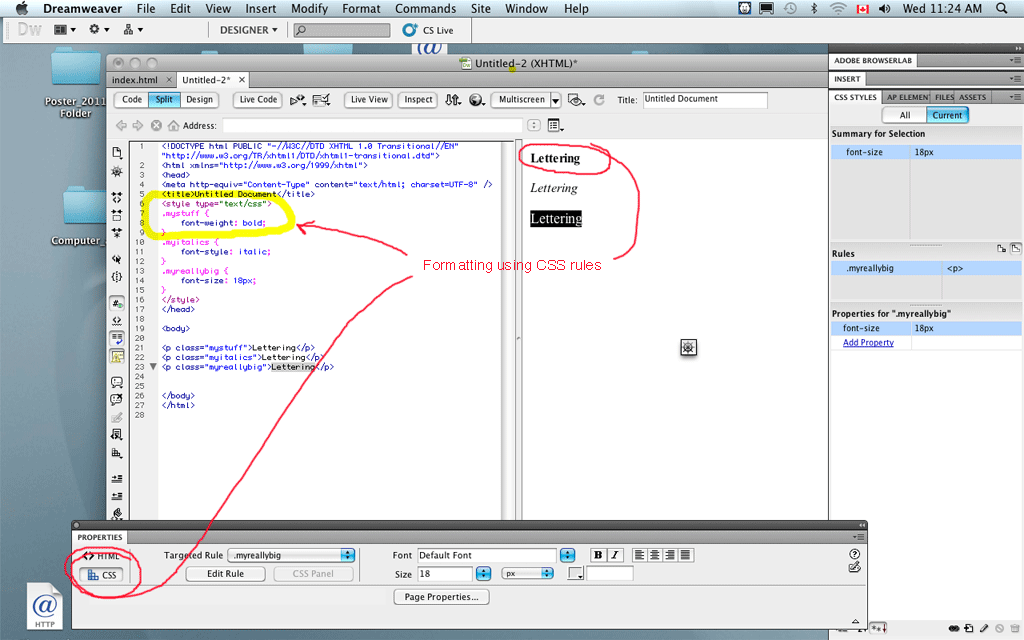Screen dimensions: 1024x640
Task: Click the File Management icon in the document toolbar
Action: tap(453, 100)
